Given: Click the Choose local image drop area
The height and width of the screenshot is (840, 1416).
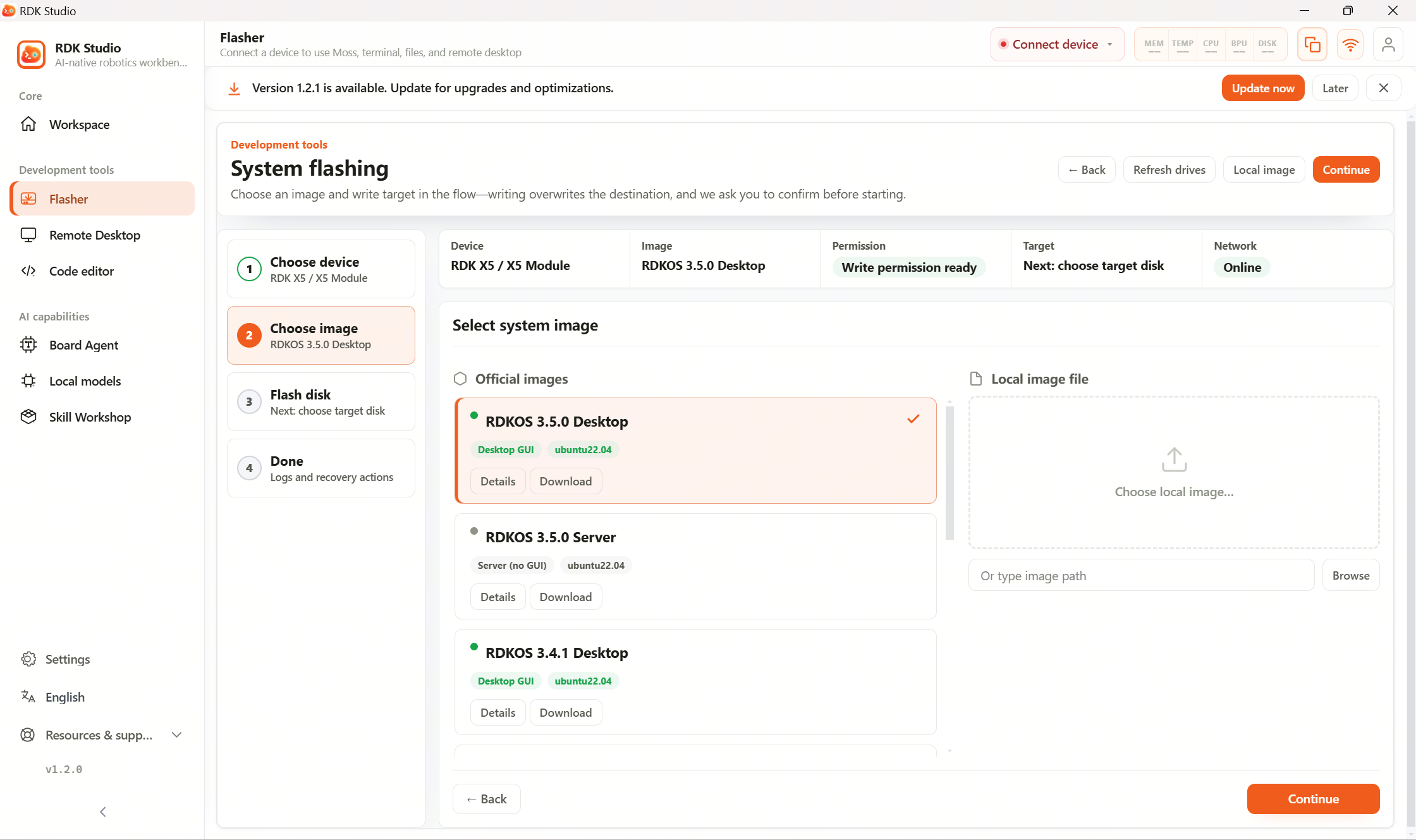Looking at the screenshot, I should pyautogui.click(x=1174, y=472).
